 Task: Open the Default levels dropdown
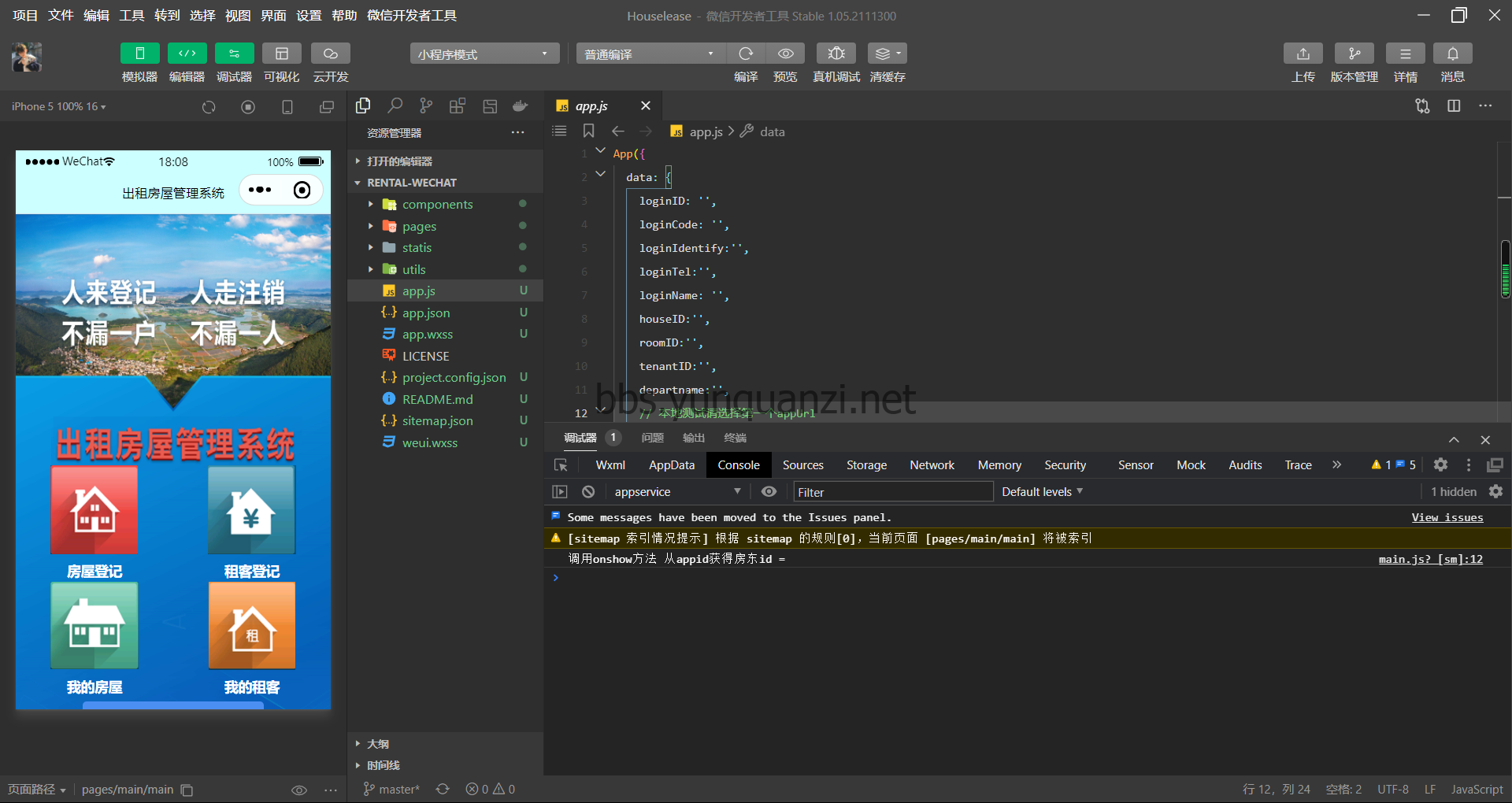click(x=1042, y=492)
